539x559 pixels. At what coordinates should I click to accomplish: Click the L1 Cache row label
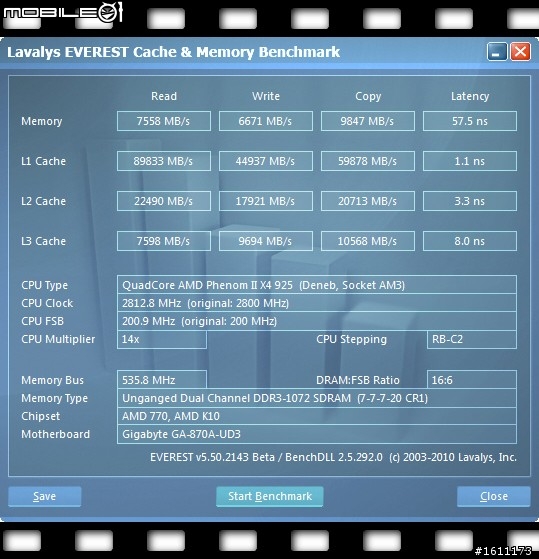pyautogui.click(x=43, y=161)
